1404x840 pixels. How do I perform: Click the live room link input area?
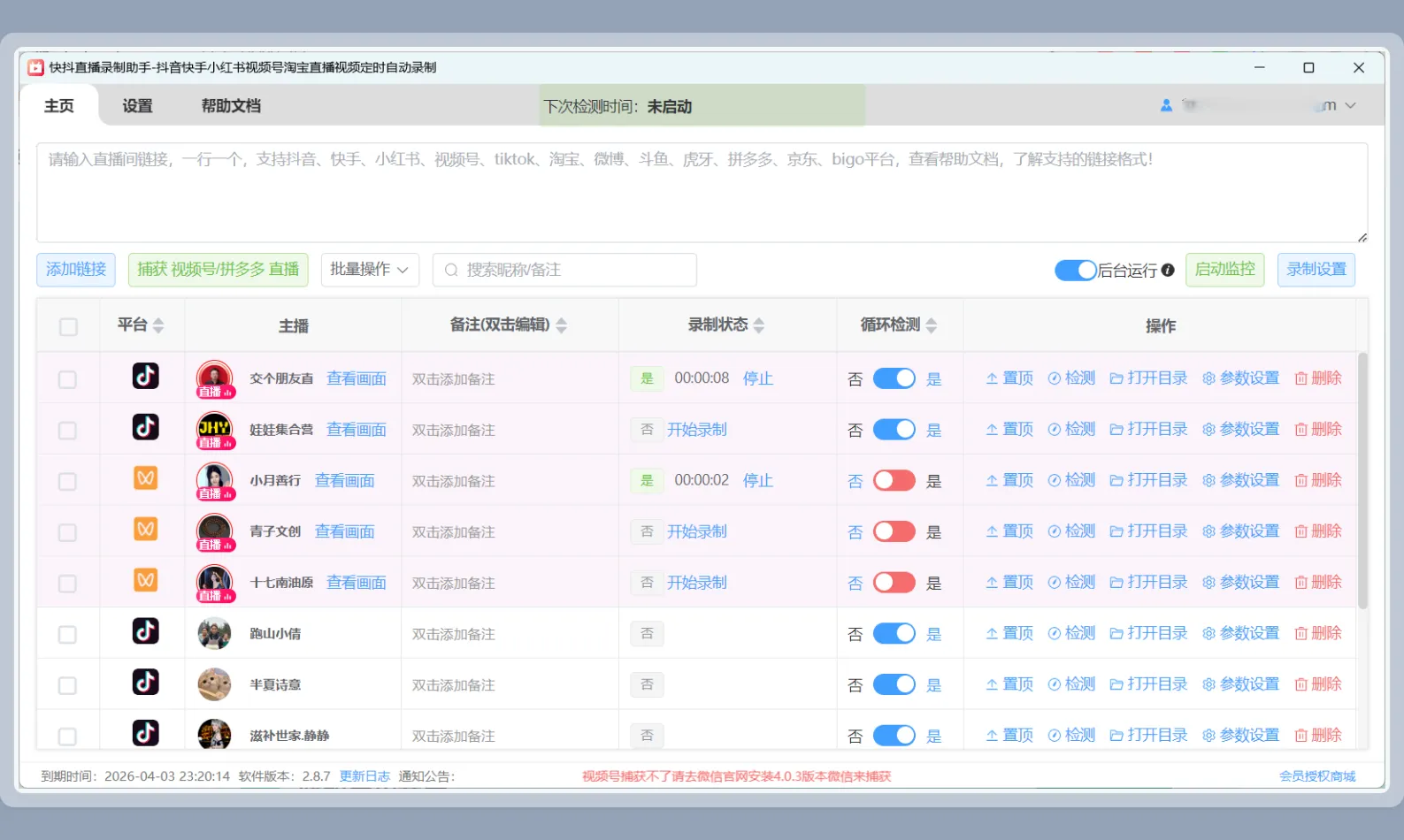click(702, 193)
